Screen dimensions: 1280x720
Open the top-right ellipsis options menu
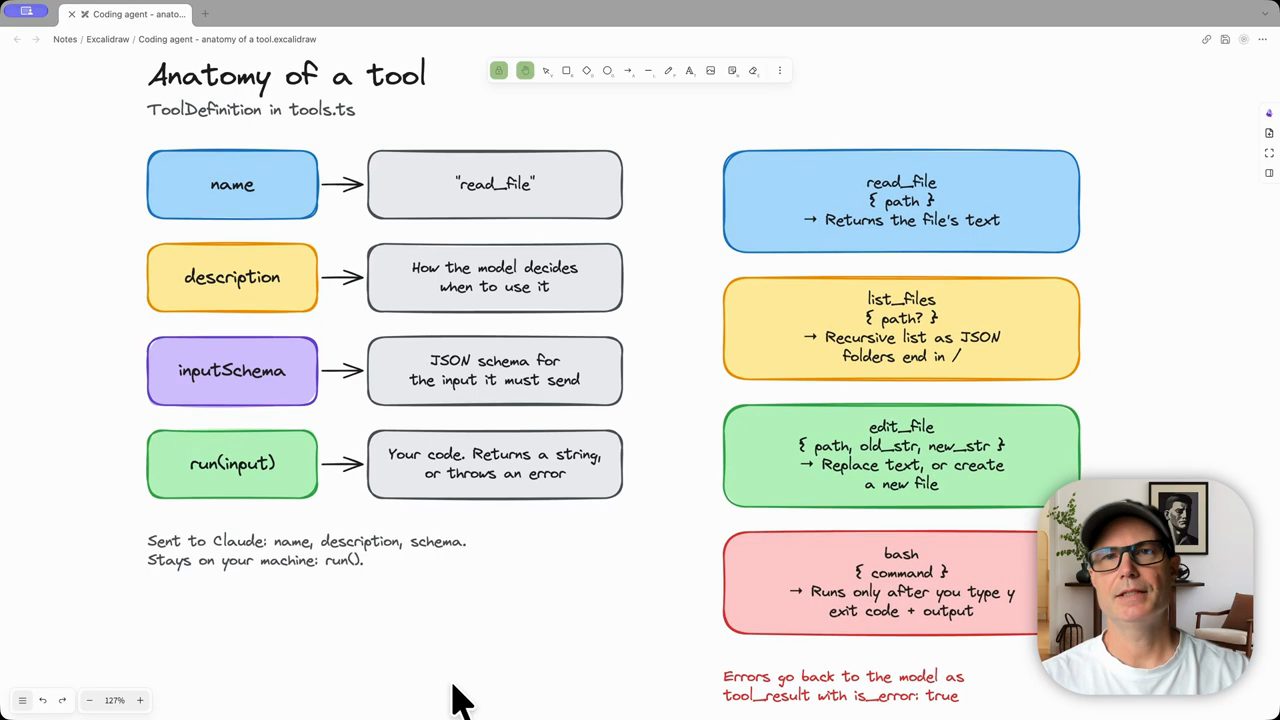coord(1263,39)
